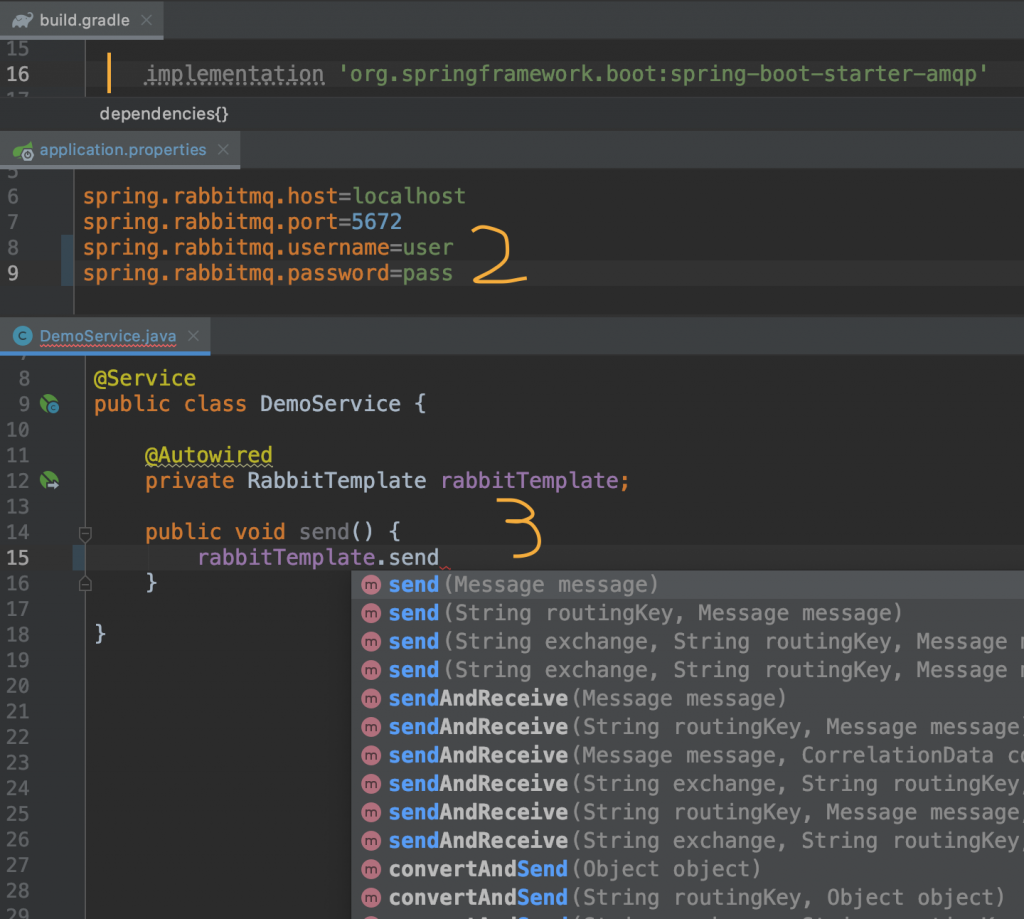Click the Gradle elephant icon on build.gradle tab

pyautogui.click(x=22, y=20)
